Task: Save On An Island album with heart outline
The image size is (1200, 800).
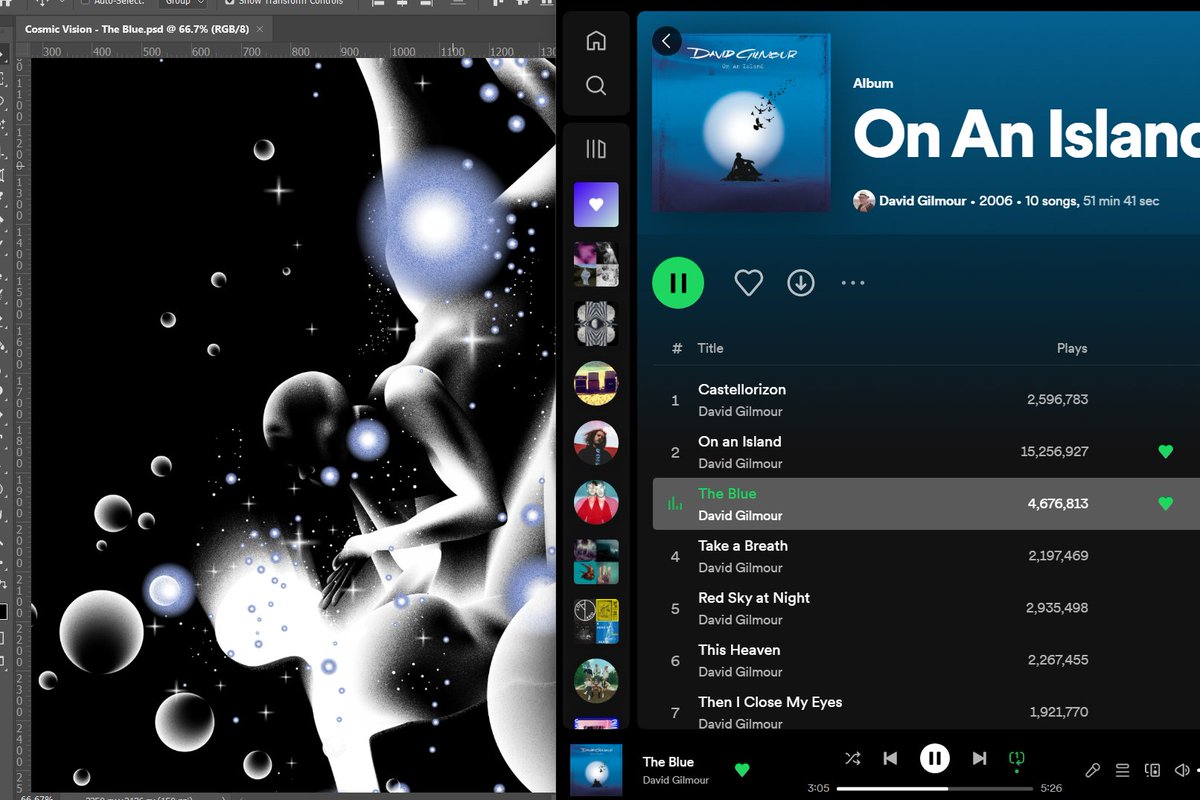Action: (748, 283)
